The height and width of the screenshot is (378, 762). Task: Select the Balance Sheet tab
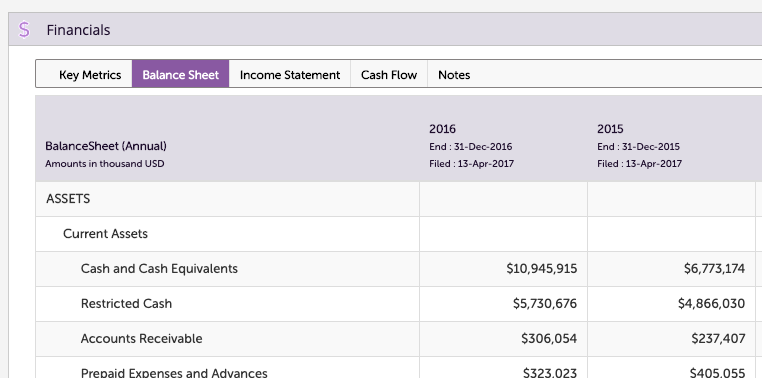point(180,74)
